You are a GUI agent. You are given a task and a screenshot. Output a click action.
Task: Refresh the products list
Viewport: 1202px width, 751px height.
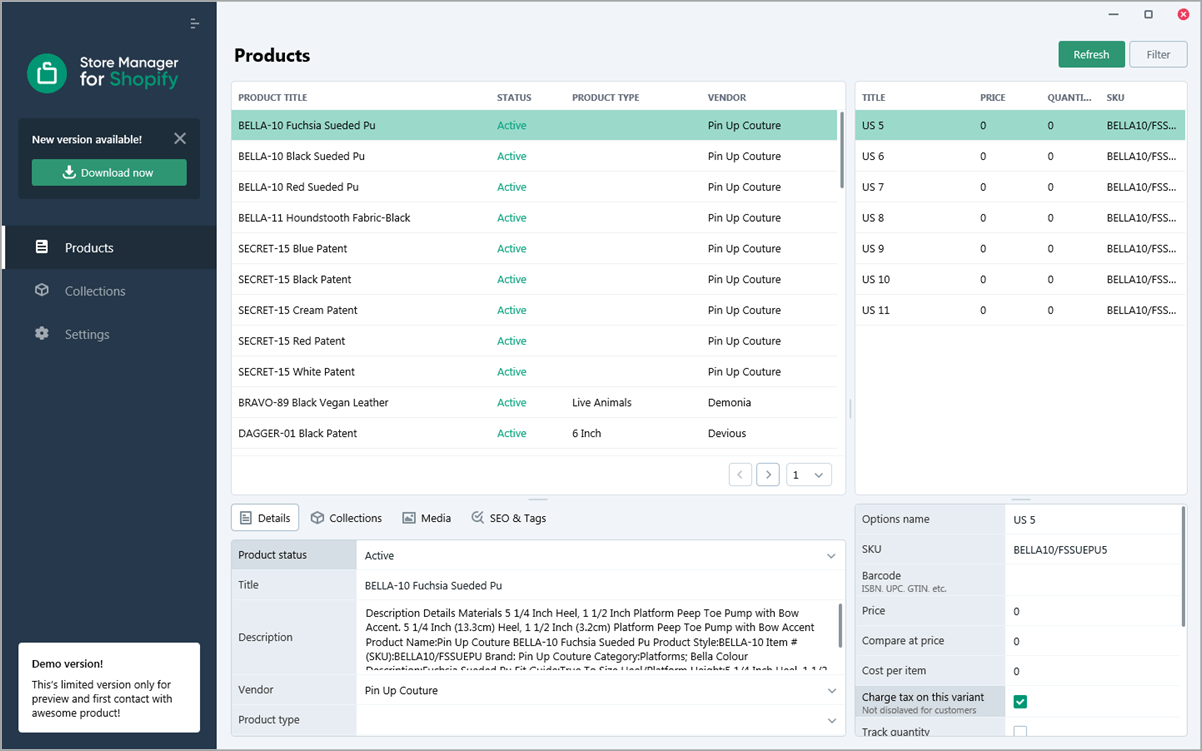tap(1091, 54)
